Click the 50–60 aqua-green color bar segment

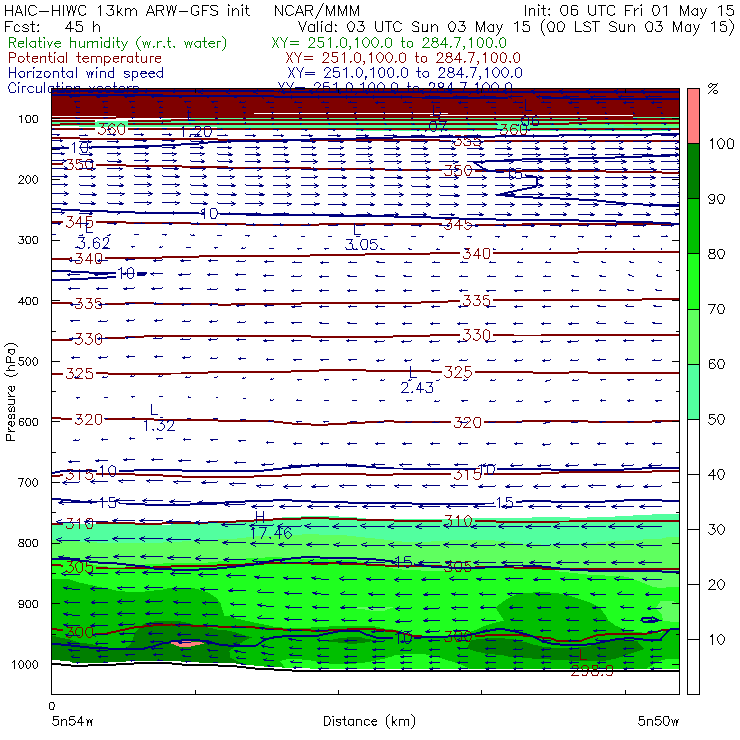(693, 391)
